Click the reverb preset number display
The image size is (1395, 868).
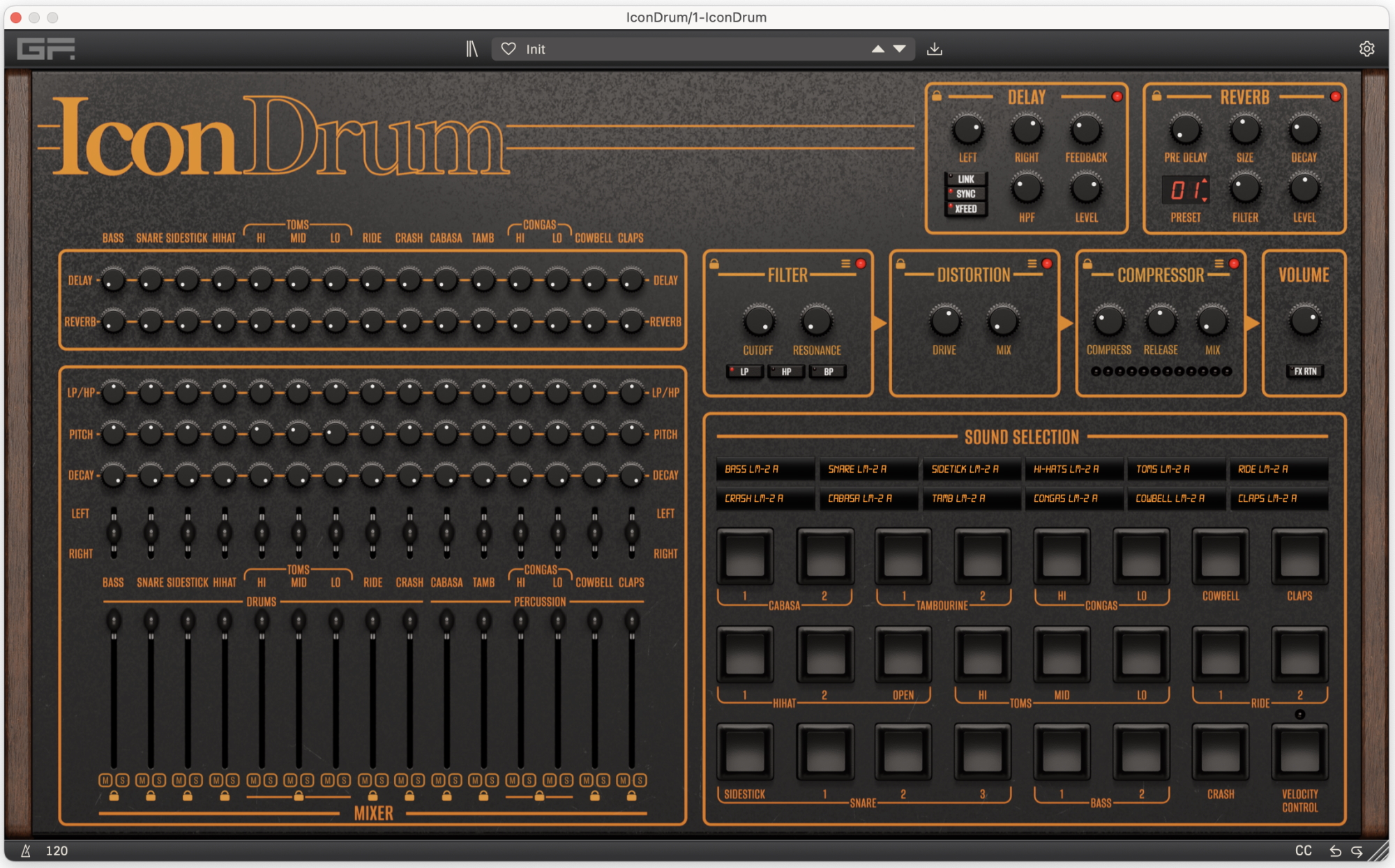click(x=1185, y=190)
